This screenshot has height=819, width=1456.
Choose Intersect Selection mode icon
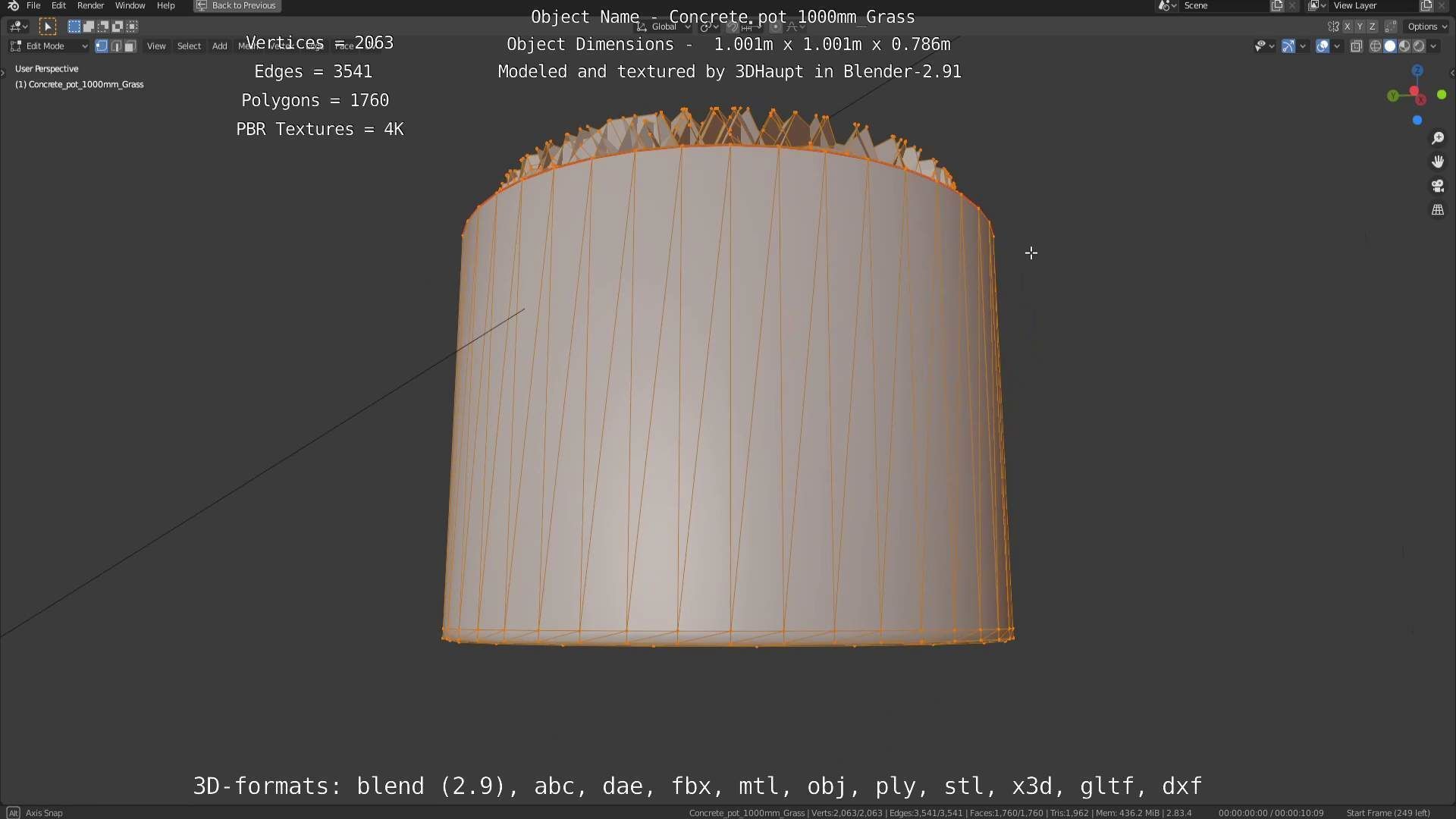click(x=131, y=27)
